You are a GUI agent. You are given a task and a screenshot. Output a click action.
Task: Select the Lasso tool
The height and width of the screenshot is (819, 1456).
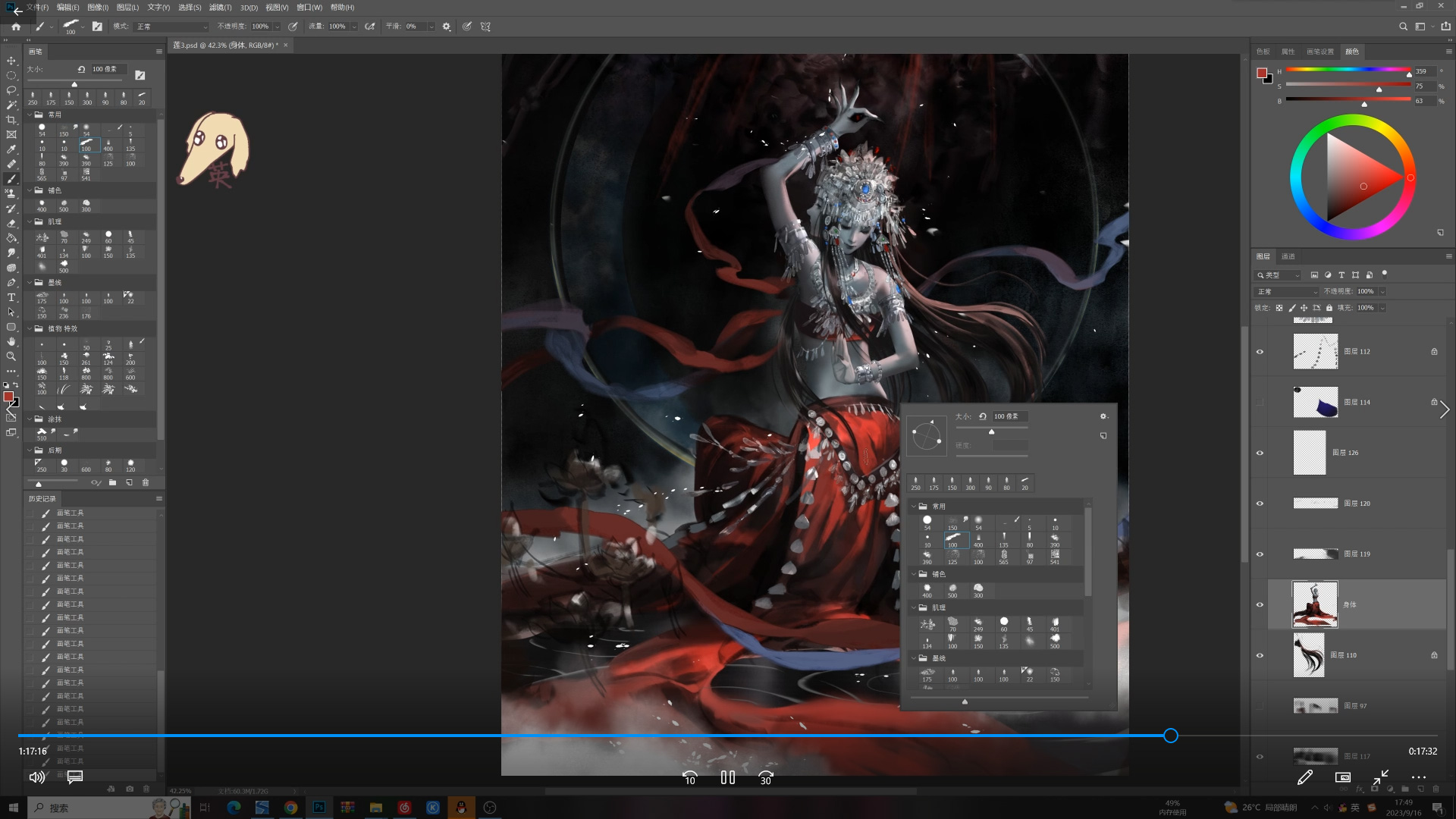(11, 90)
